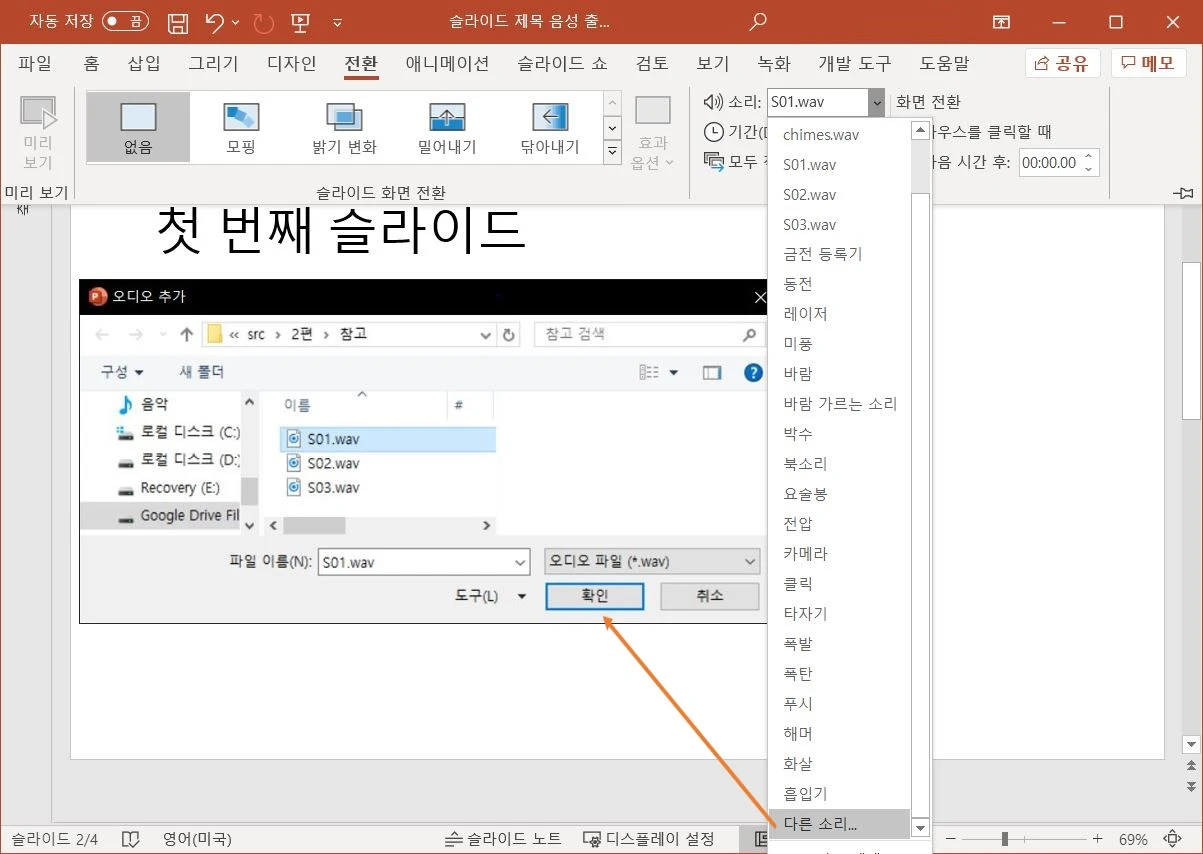Choose 카메라 sound option
Screen dimensions: 1203x854
click(840, 554)
